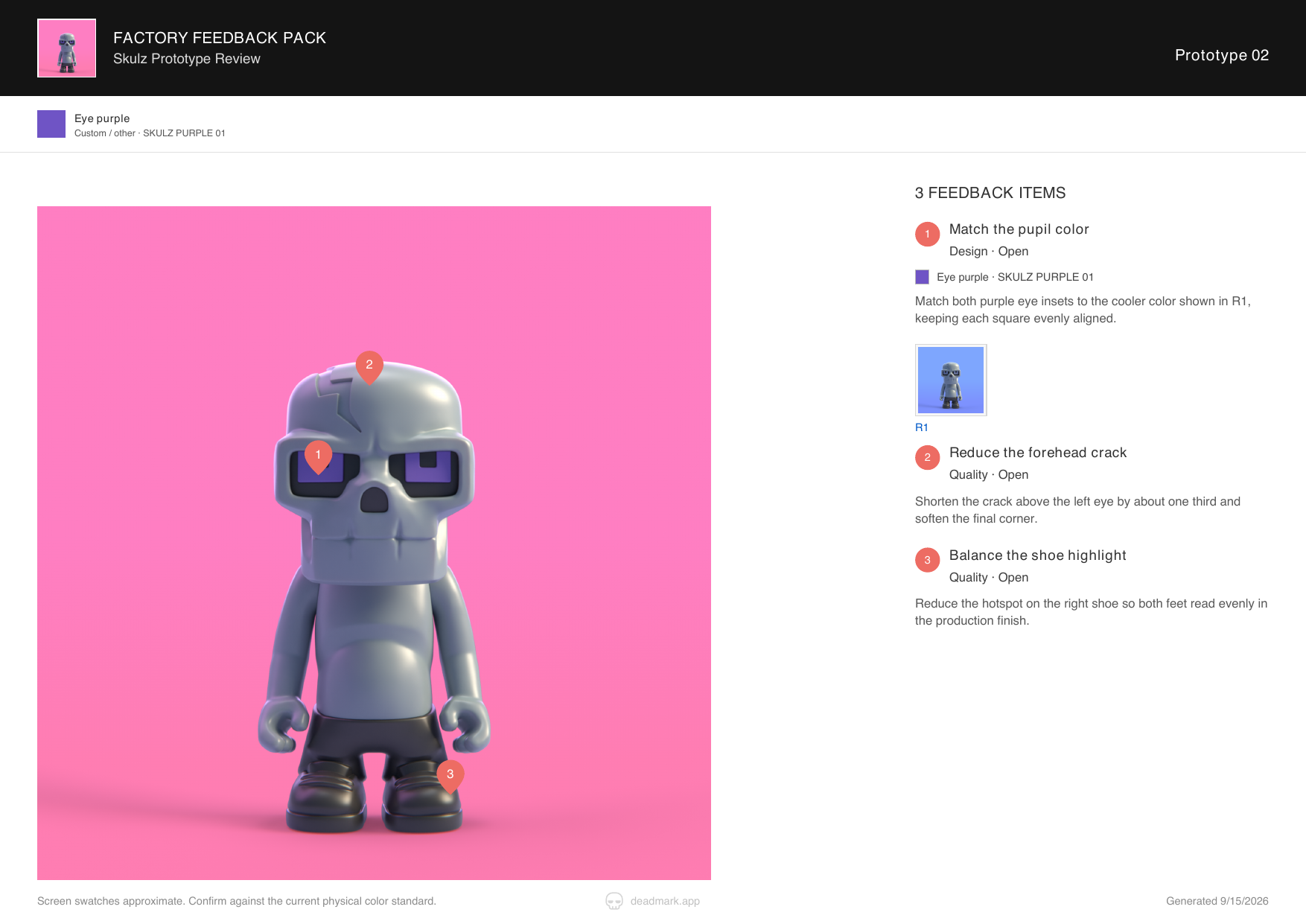Select the numbered badge 2 in feedback list
Screen dimensions: 1306x924
pos(927,457)
